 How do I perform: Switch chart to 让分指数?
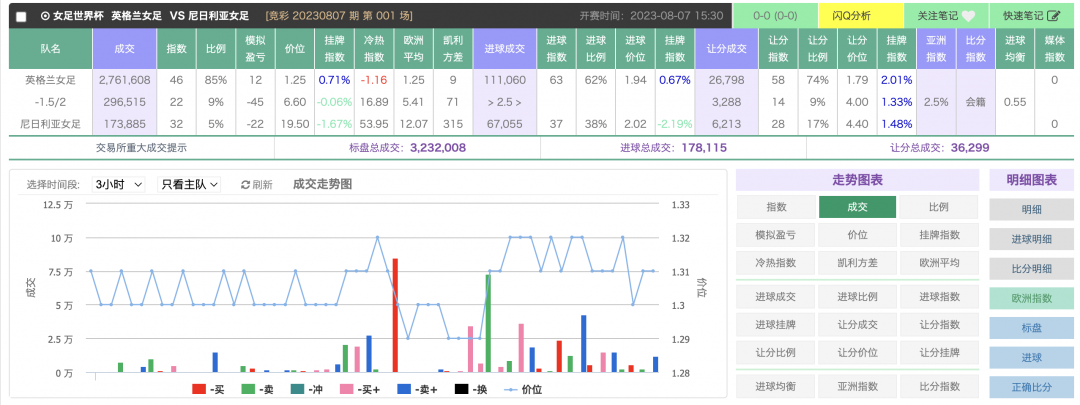939,324
